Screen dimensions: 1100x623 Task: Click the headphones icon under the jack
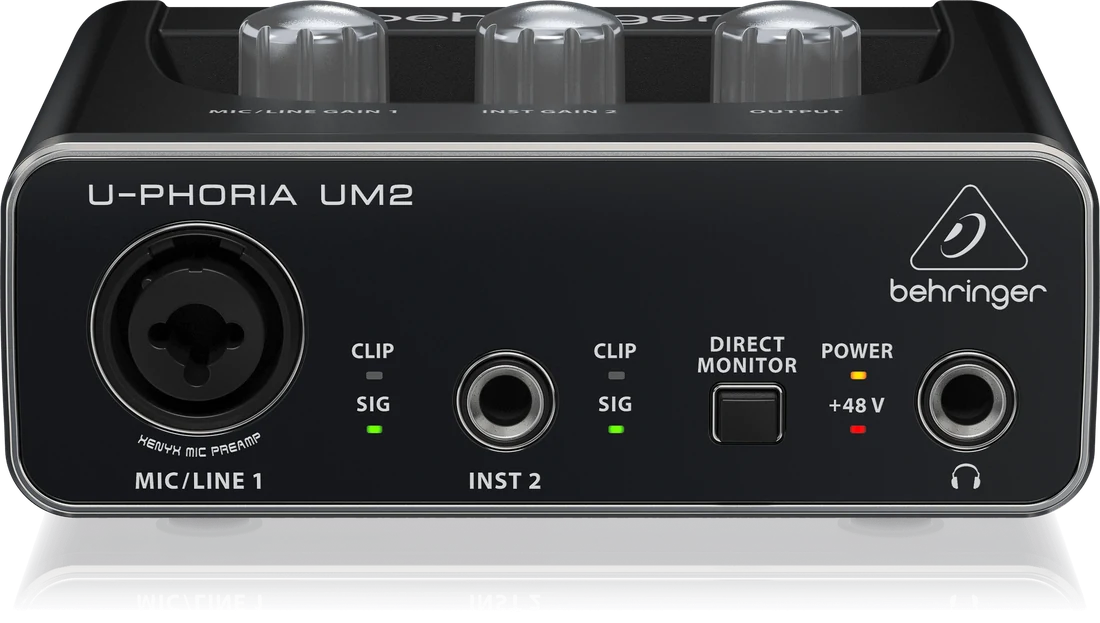966,479
